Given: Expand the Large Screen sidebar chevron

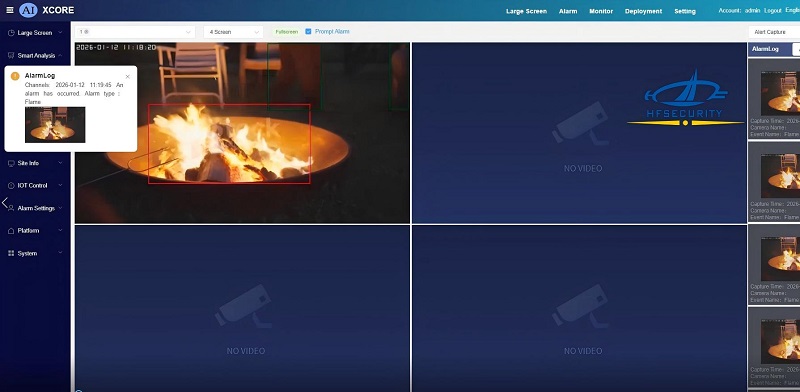Looking at the screenshot, I should coord(60,33).
